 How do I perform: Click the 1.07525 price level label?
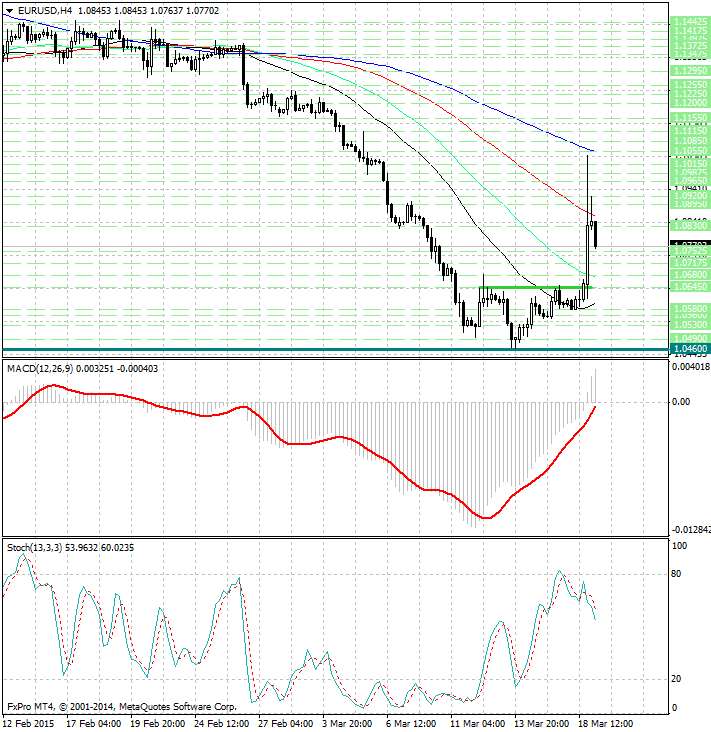(x=690, y=251)
